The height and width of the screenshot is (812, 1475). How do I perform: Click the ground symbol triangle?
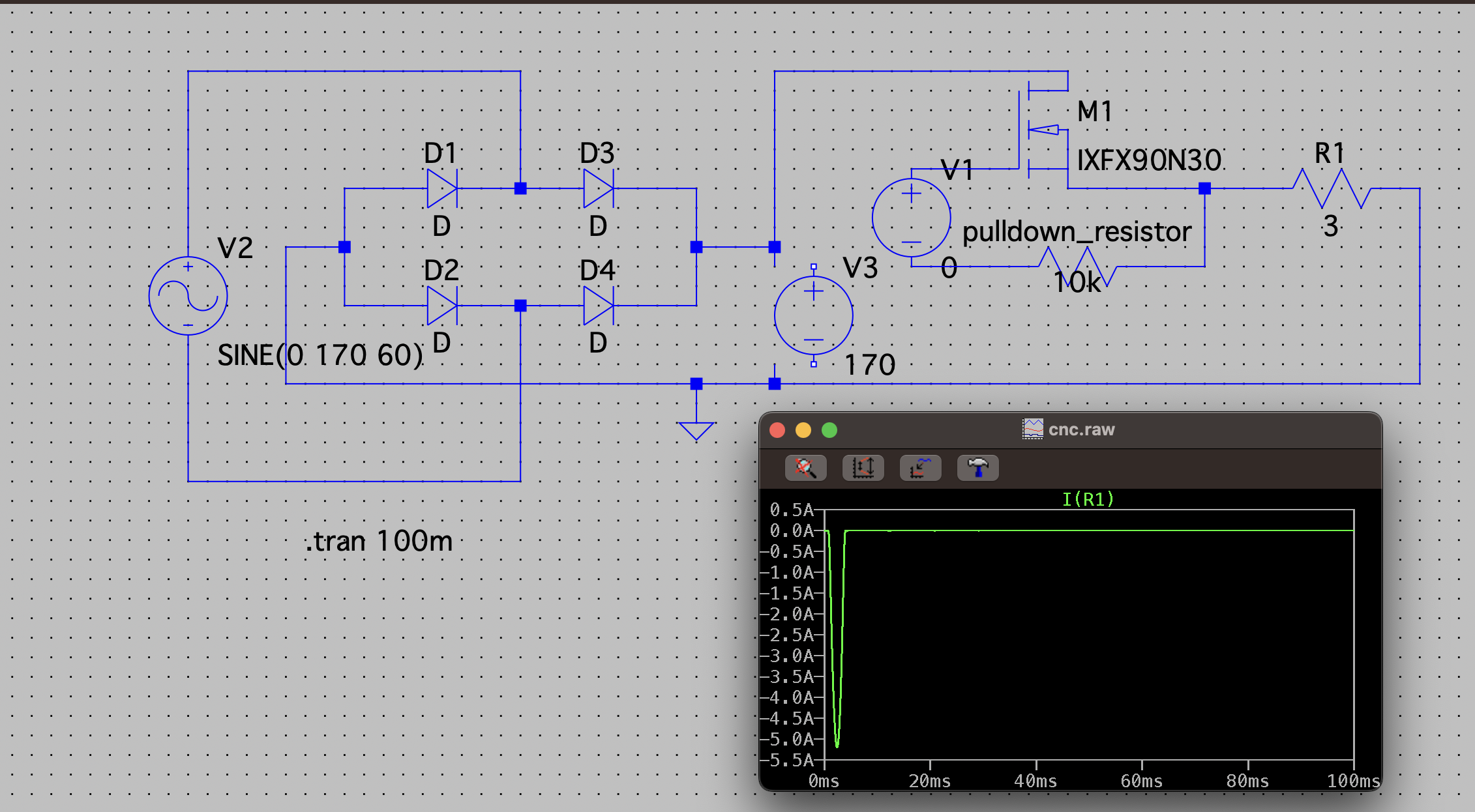[696, 431]
